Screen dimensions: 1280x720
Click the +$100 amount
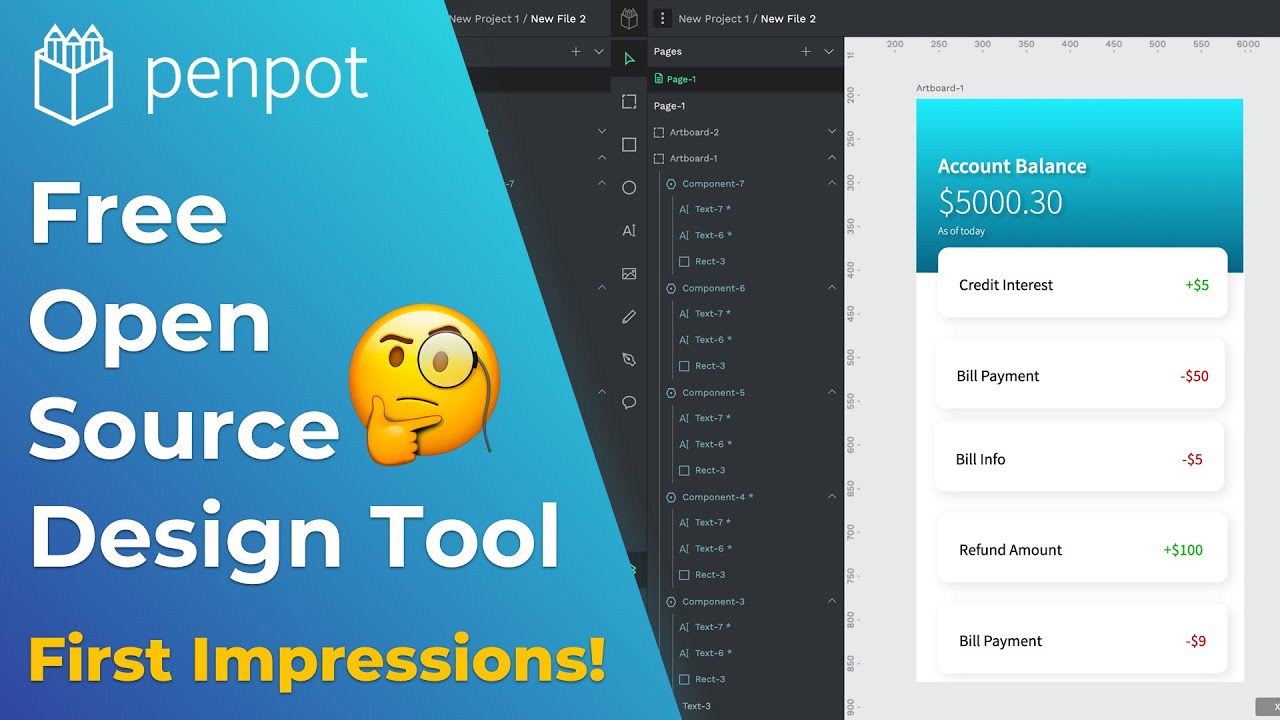click(x=1183, y=550)
